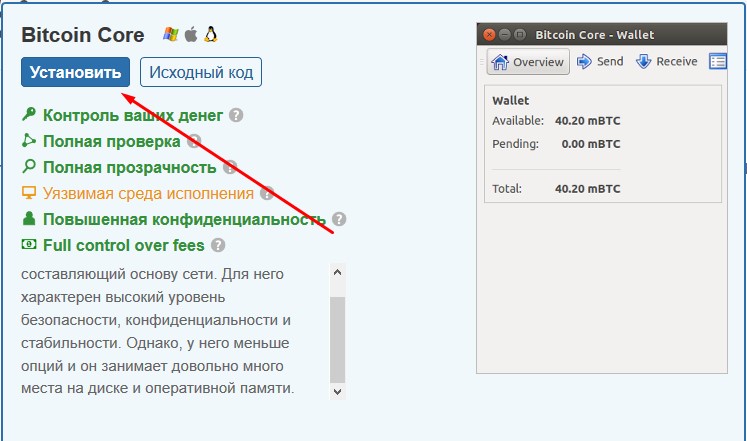Click the Full control over fees text
747x441 pixels.
click(123, 245)
